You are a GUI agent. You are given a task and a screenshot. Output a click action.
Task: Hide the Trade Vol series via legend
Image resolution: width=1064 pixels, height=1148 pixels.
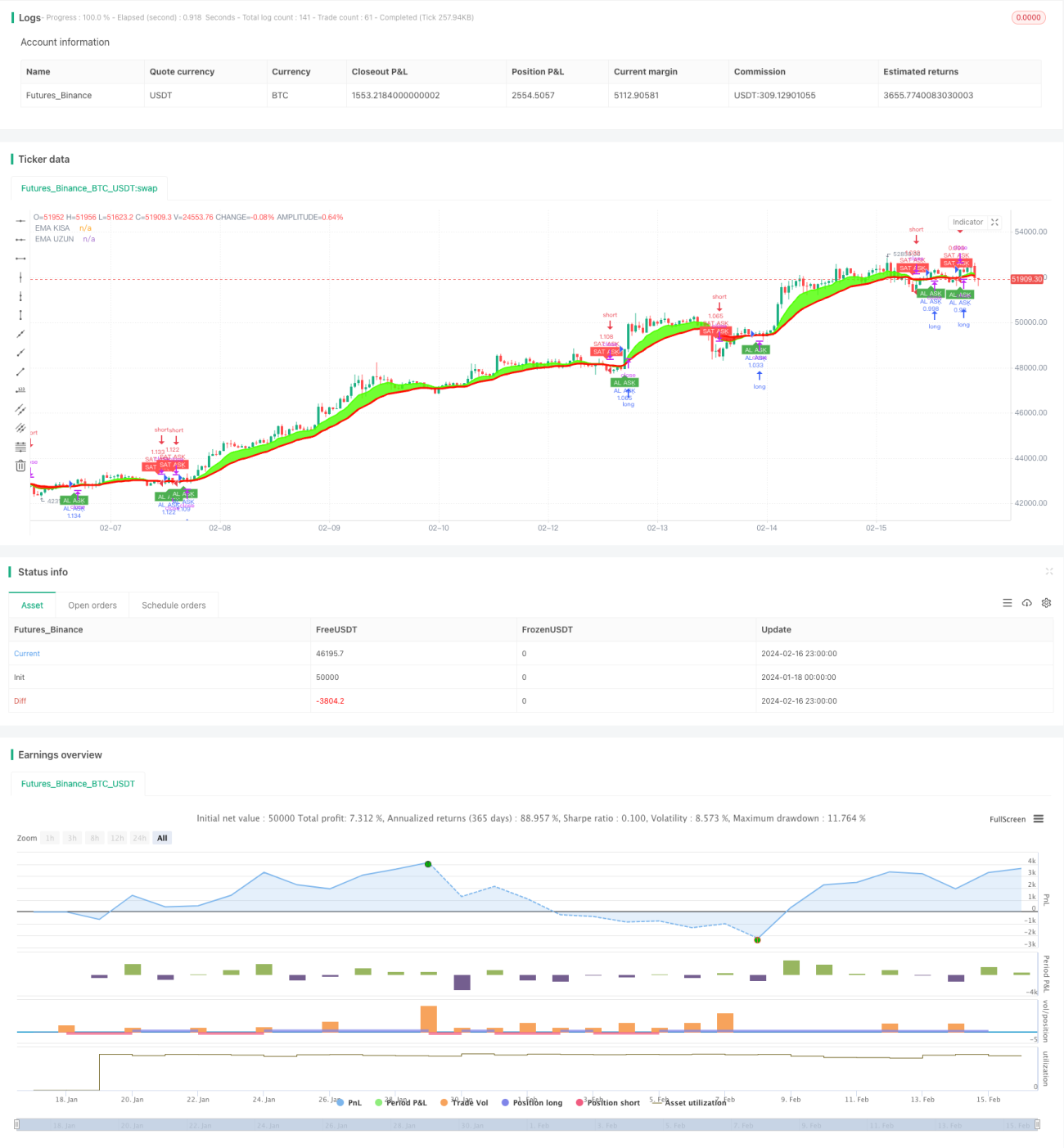(x=464, y=1103)
